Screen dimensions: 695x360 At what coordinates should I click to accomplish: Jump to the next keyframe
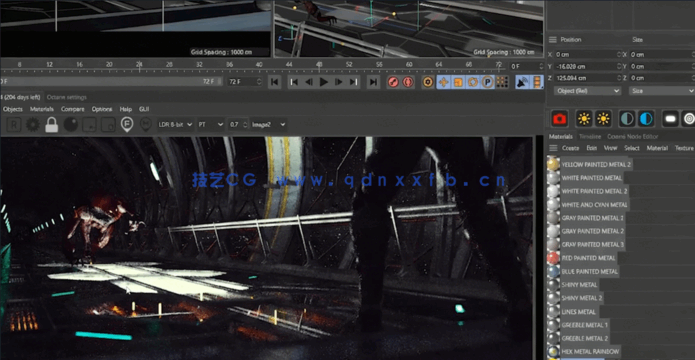click(x=353, y=82)
